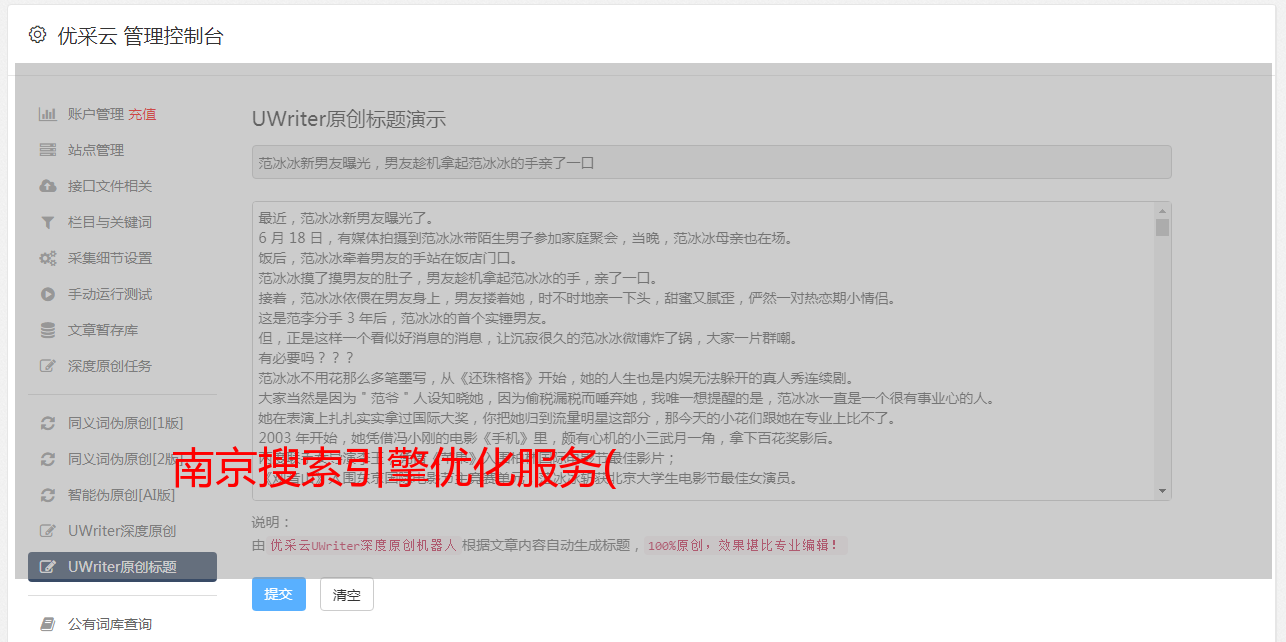This screenshot has width=1286, height=642.
Task: Click the gears icon for 采集细节设置
Action: click(x=47, y=258)
